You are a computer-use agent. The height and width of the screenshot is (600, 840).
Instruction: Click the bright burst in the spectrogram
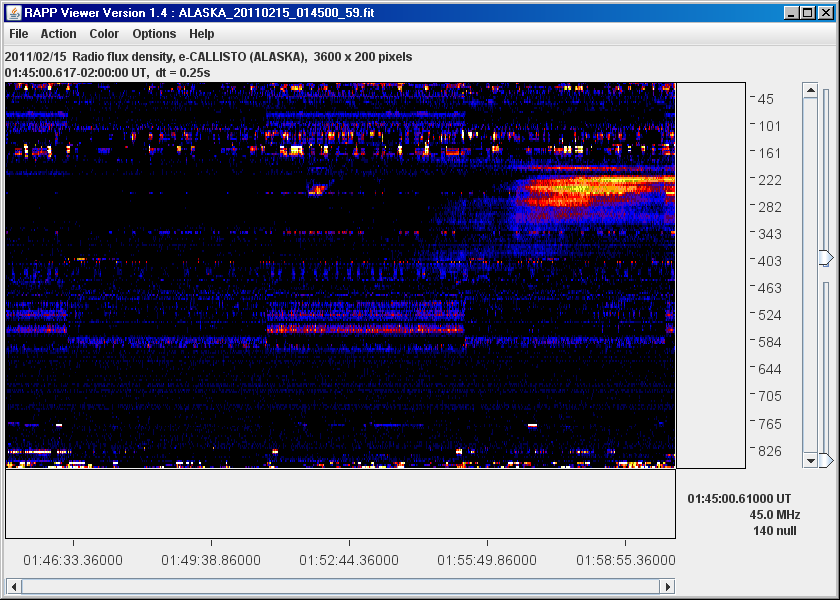tap(595, 189)
